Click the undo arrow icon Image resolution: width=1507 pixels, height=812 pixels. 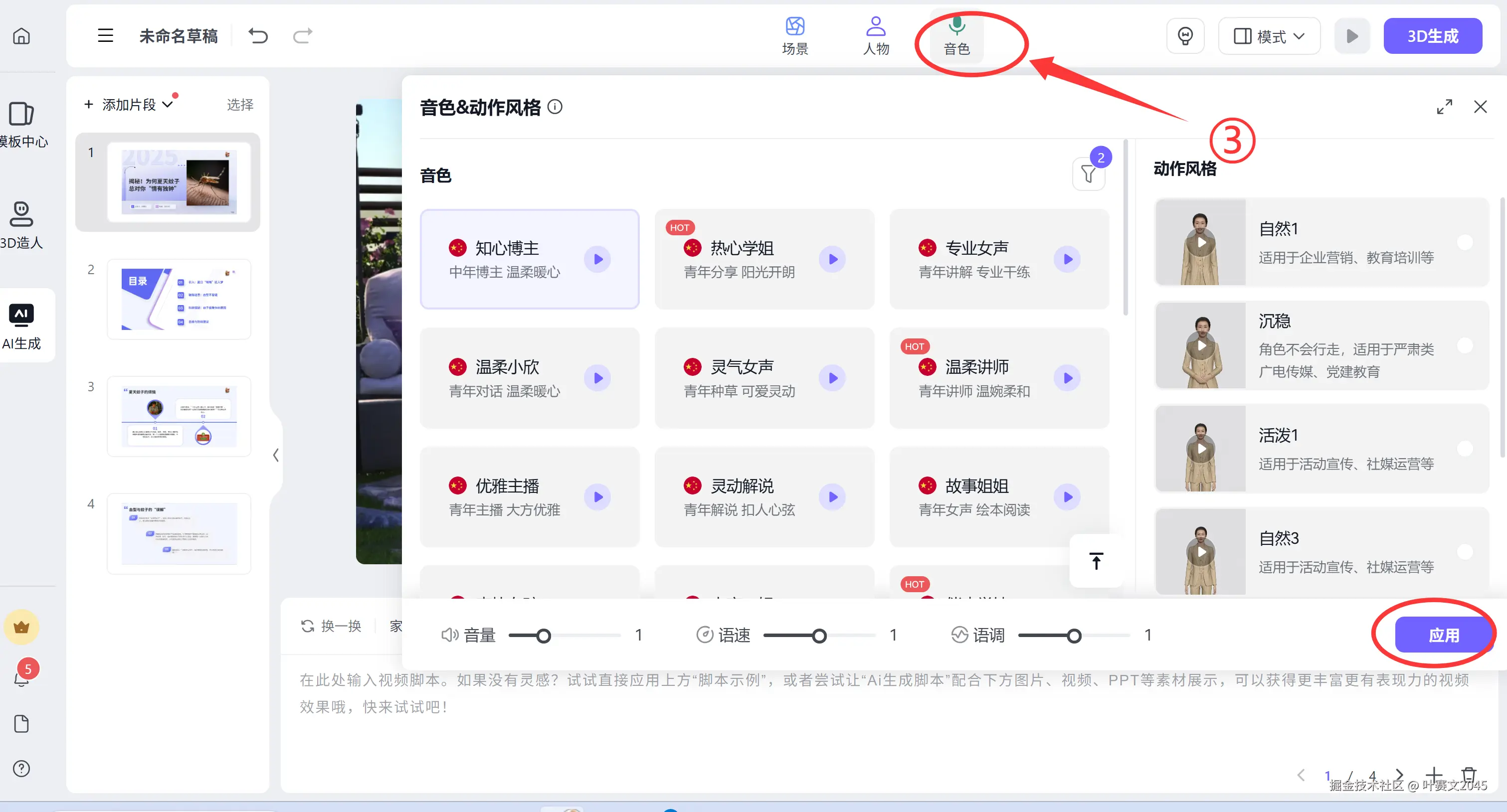[258, 36]
